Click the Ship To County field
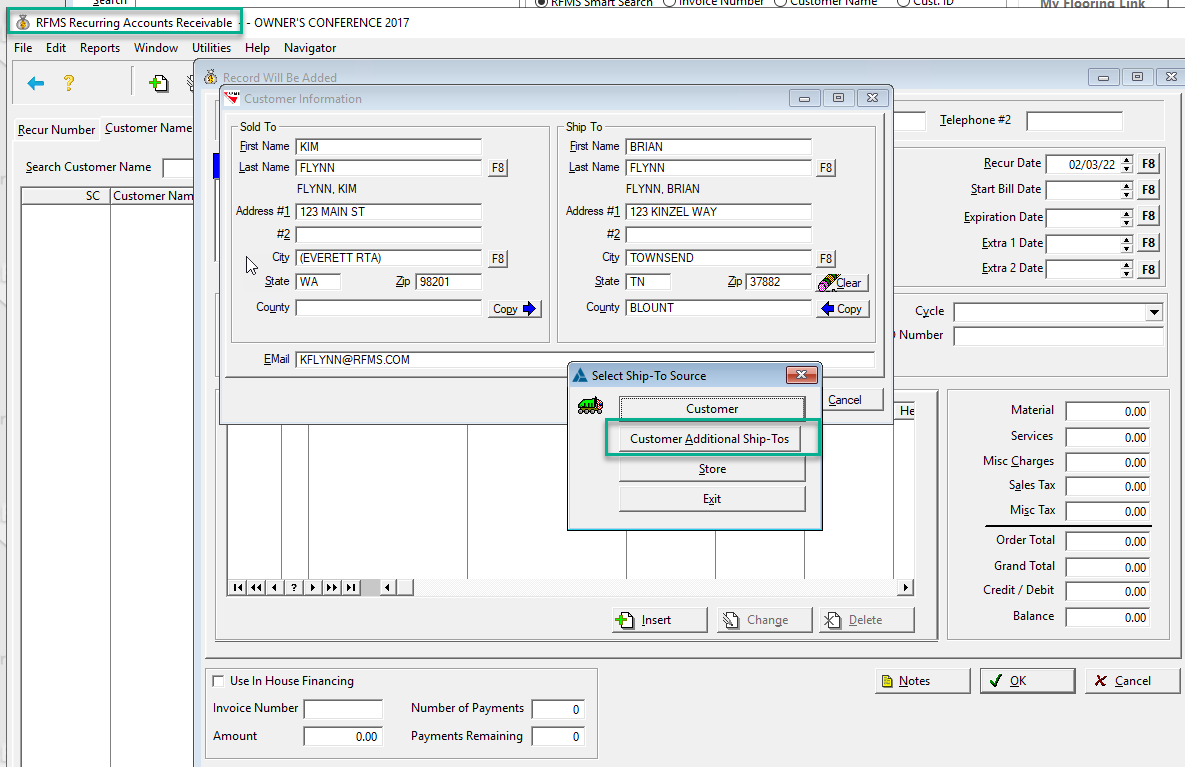Screen dimensions: 1185x767 [x=719, y=308]
